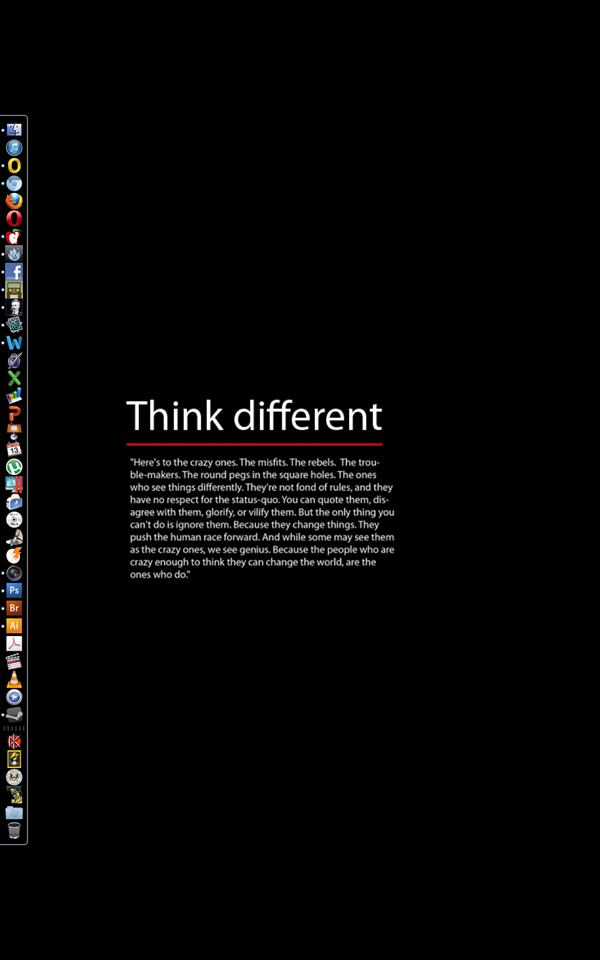Open the red apple dock icon

14,236
